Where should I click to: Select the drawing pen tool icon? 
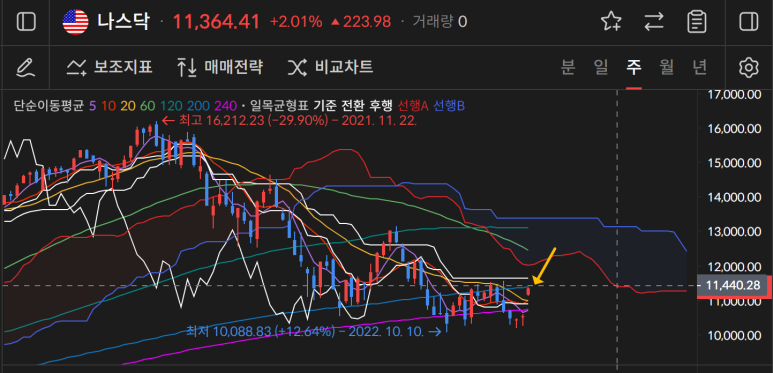point(25,67)
